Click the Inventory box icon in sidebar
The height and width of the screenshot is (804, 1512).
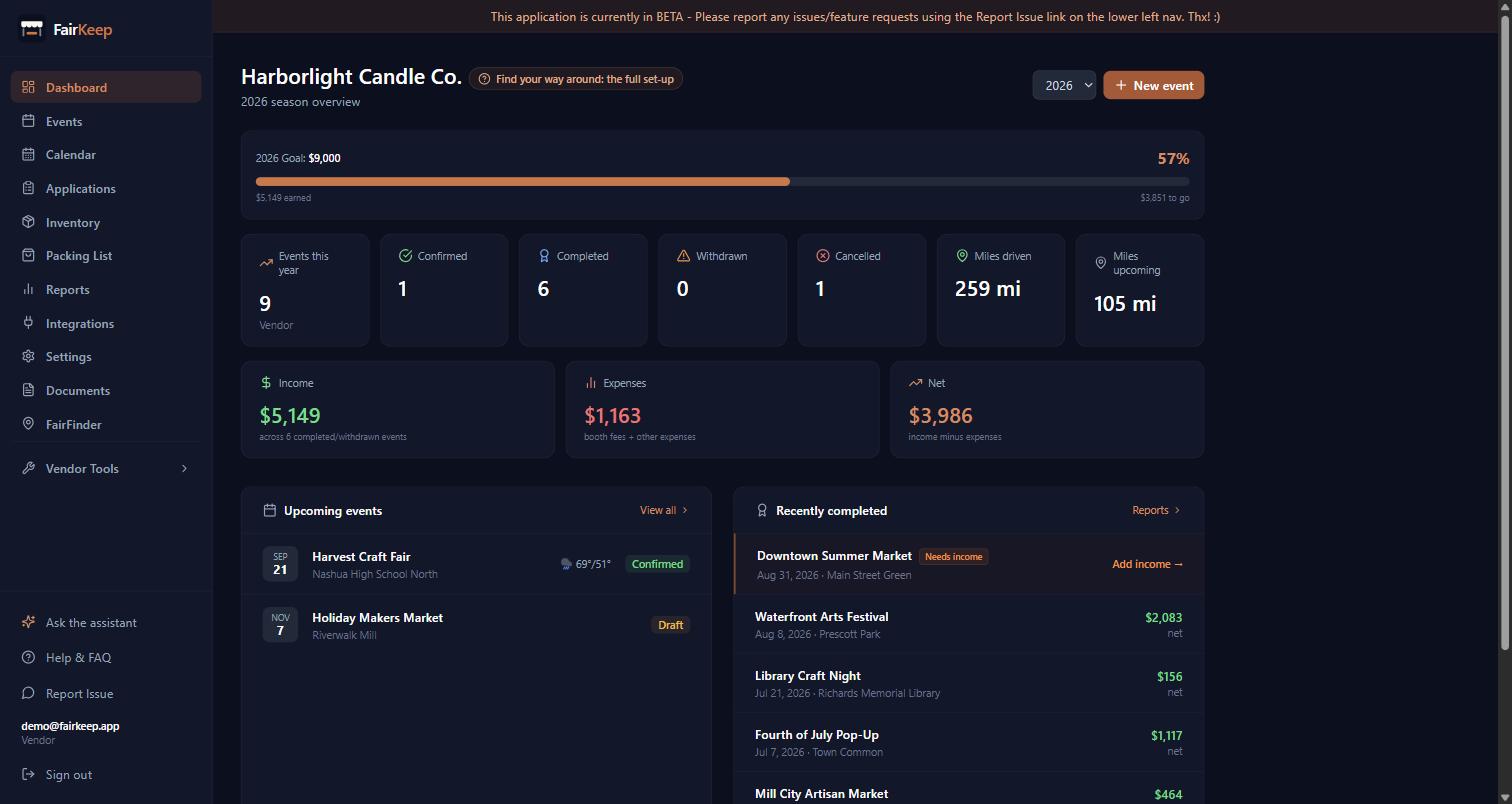click(x=28, y=222)
